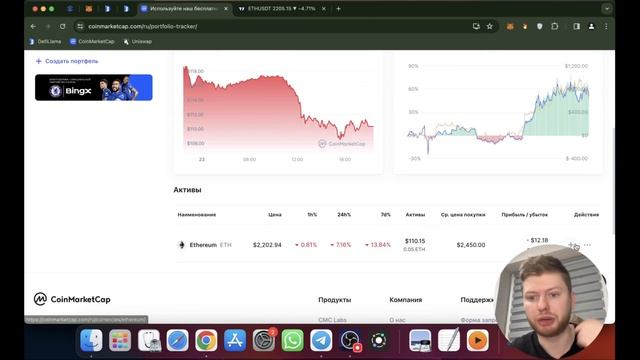Open Google Chrome from the dock
The image size is (640, 360).
point(206,340)
